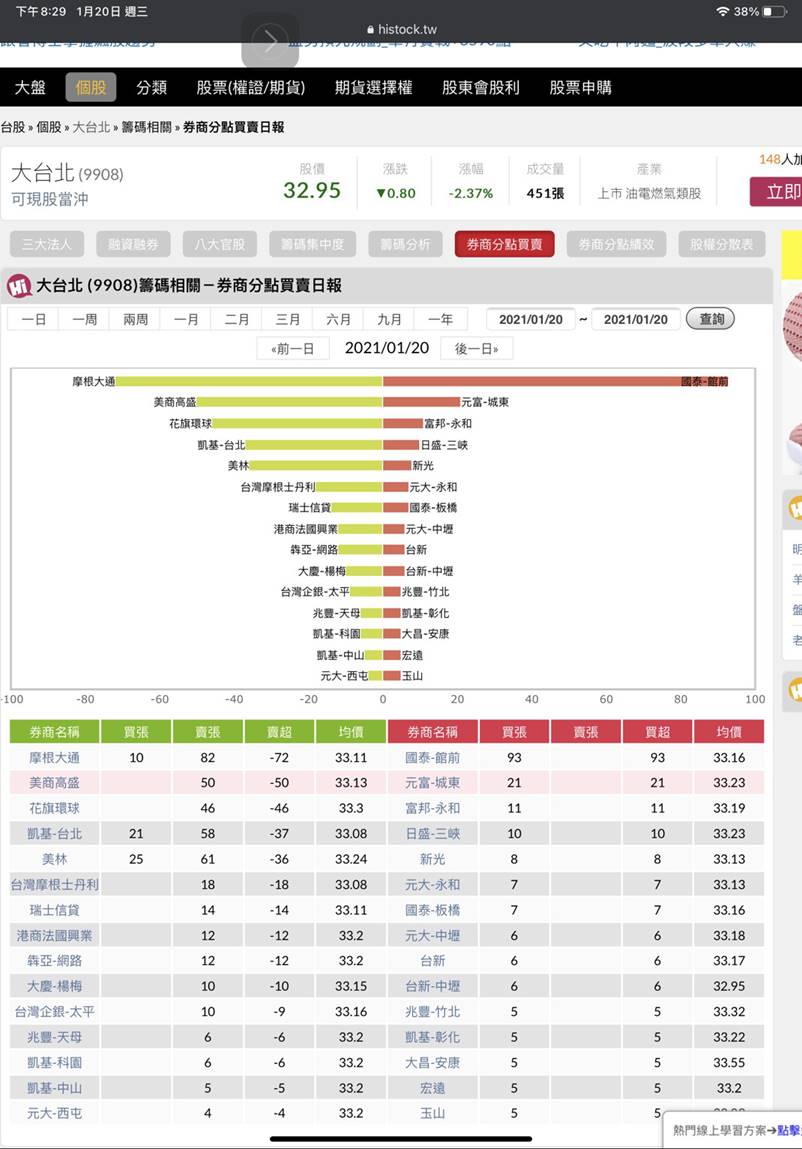Tap the Wi-Fi icon in status bar

pos(722,11)
